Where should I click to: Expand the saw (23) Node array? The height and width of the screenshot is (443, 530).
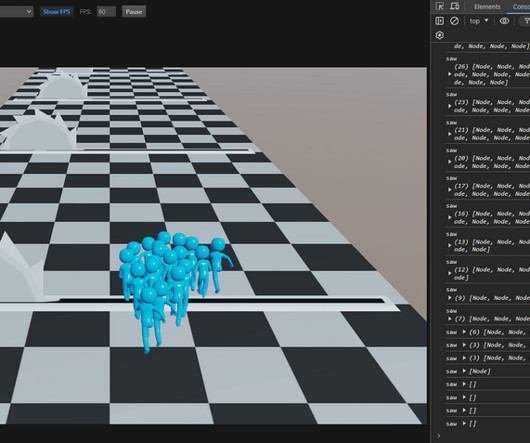click(x=450, y=106)
